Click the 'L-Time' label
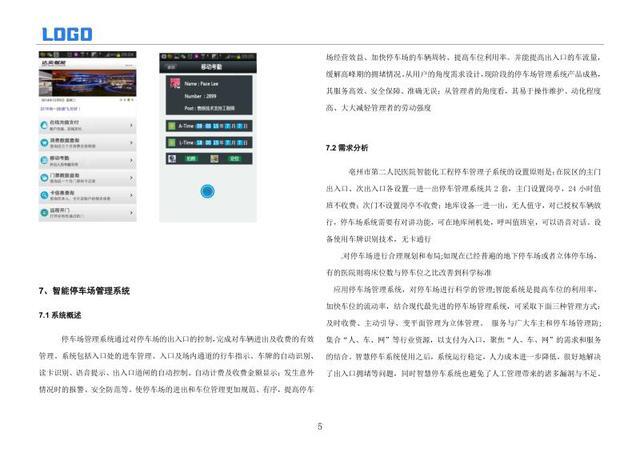Screen dimensions: 640x453 click(186, 142)
